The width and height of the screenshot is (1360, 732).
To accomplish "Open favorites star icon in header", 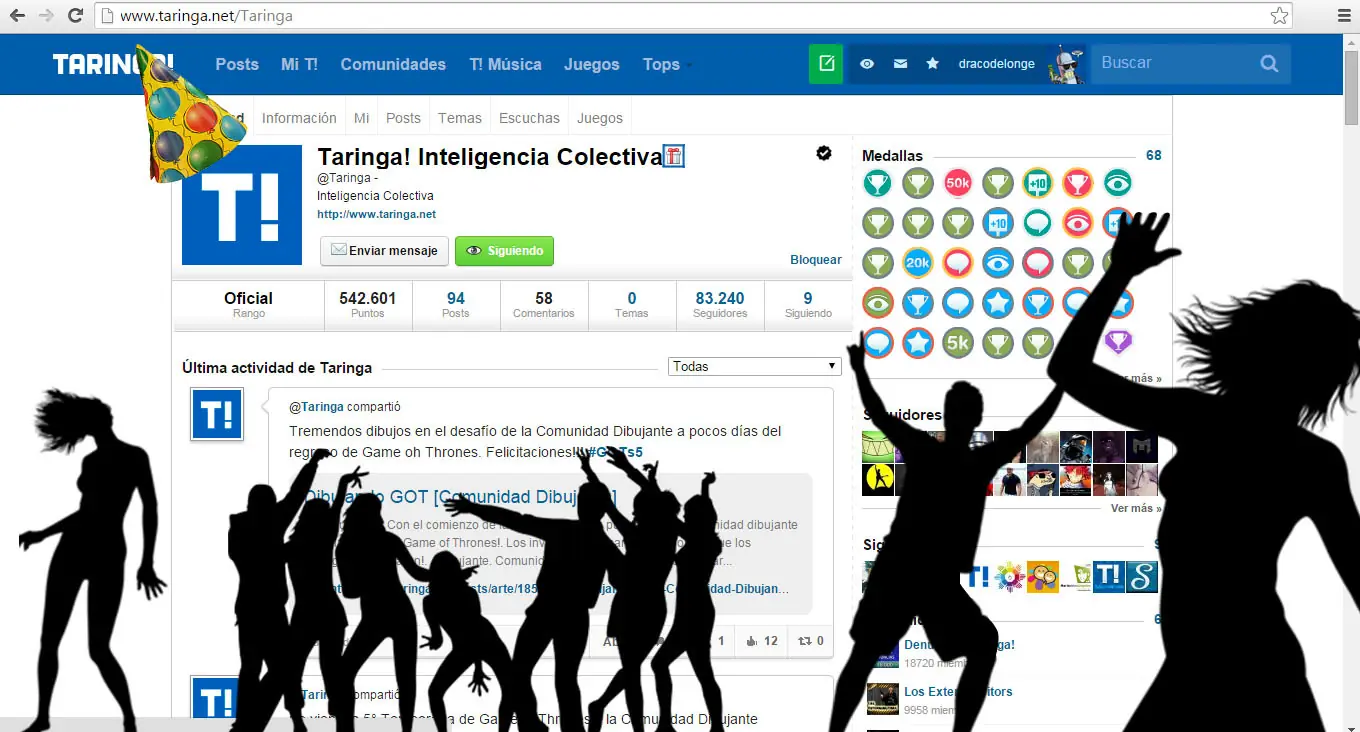I will tap(933, 64).
